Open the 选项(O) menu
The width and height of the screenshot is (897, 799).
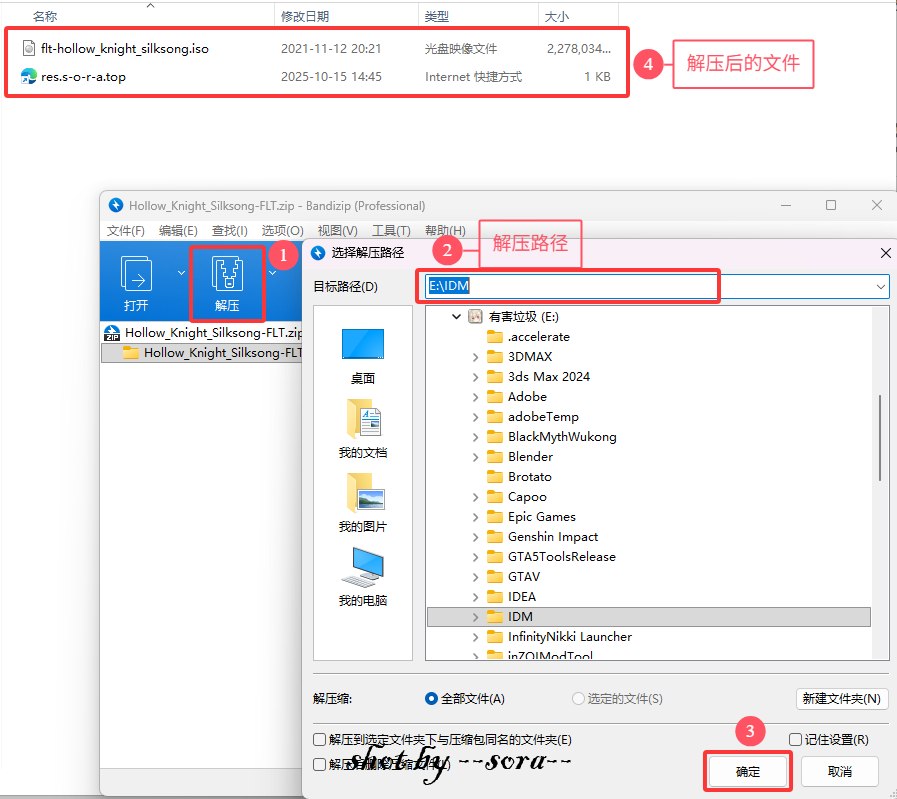282,231
